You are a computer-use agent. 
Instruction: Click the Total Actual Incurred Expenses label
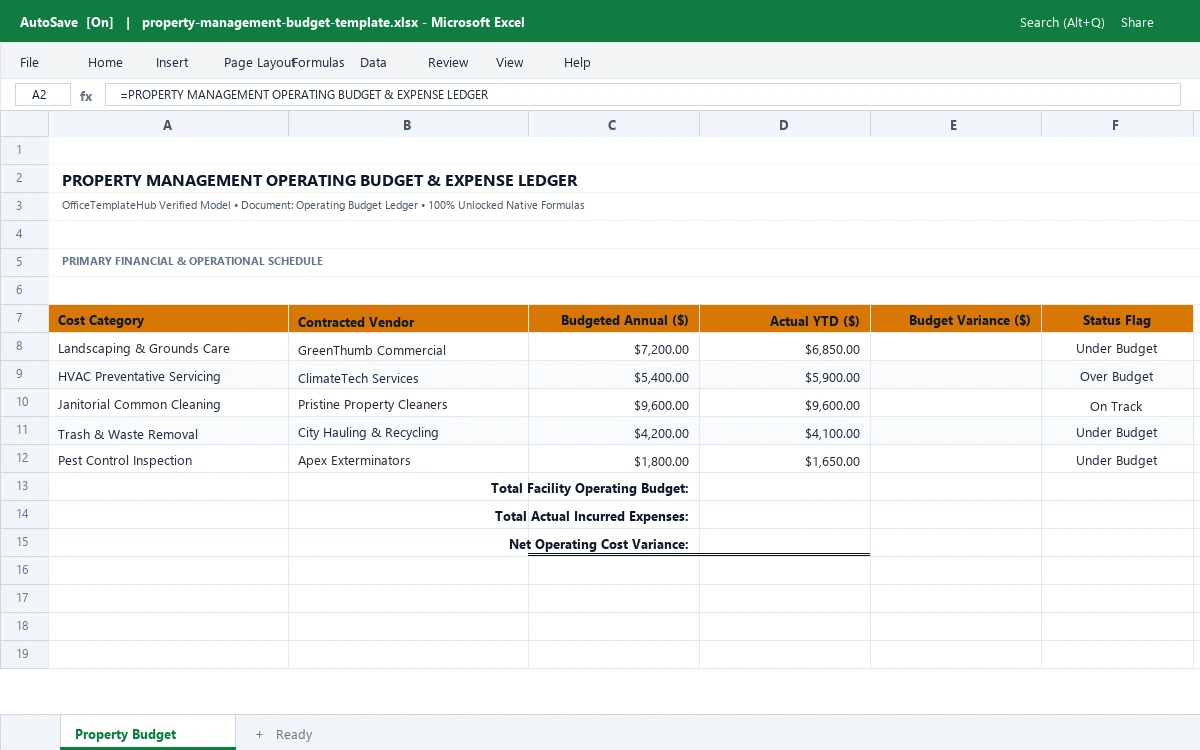tap(592, 516)
